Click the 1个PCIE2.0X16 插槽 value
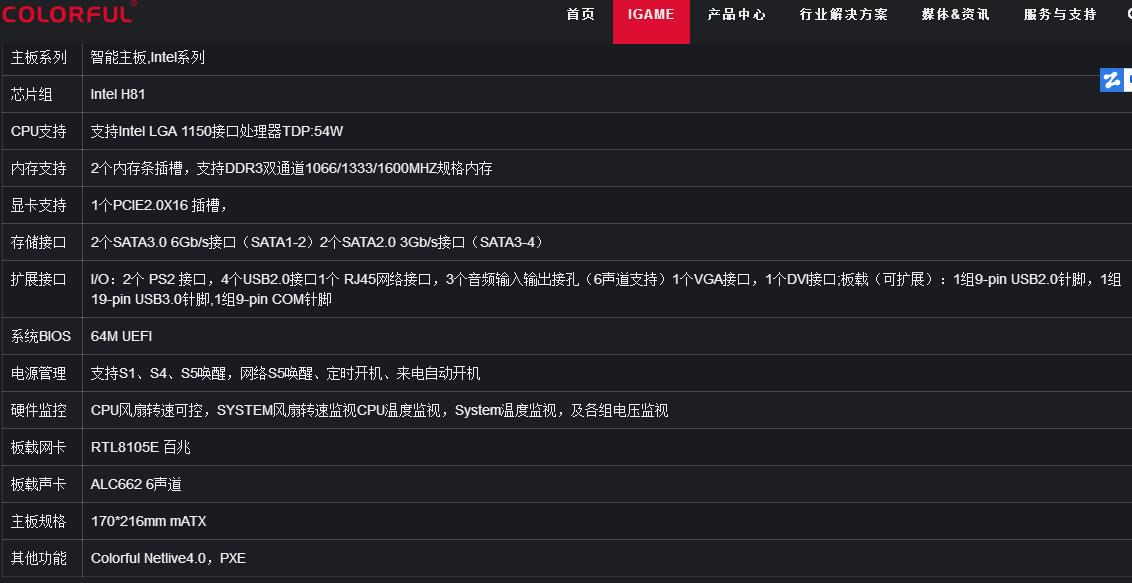1132x583 pixels. [159, 206]
